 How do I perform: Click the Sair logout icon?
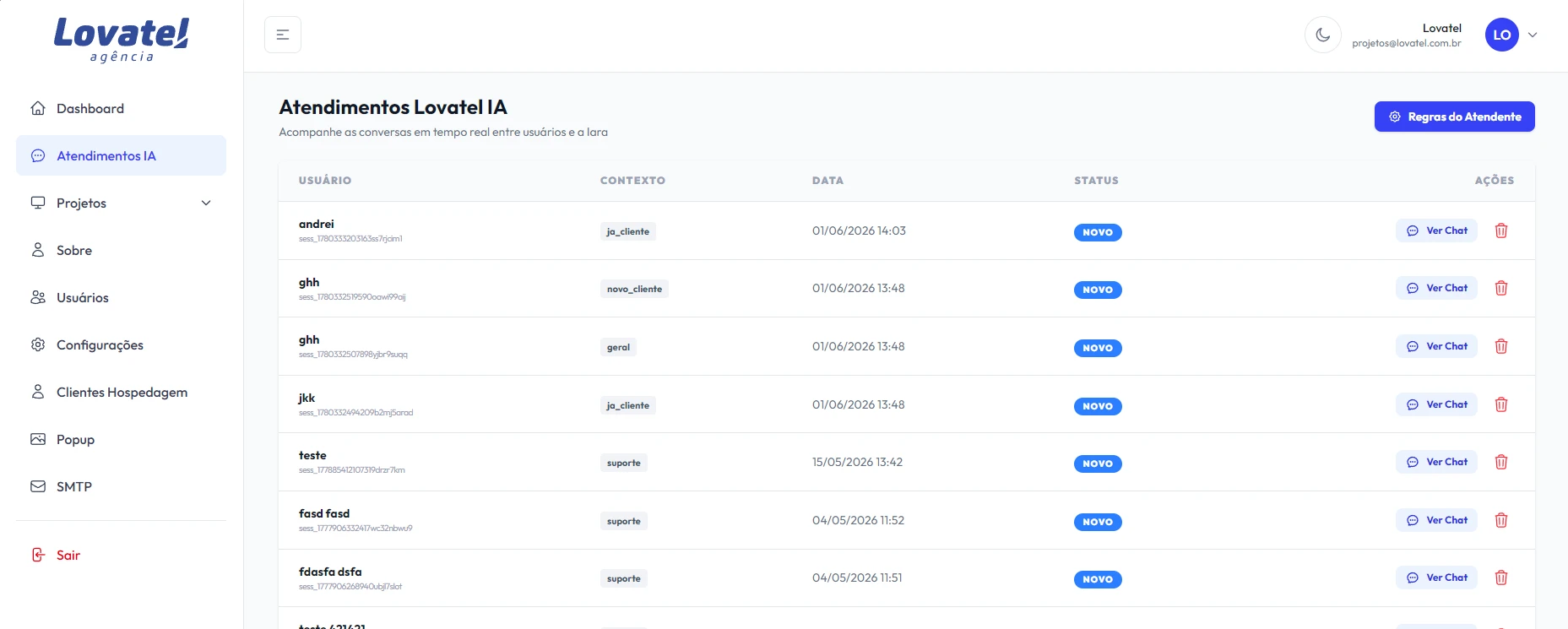[38, 555]
